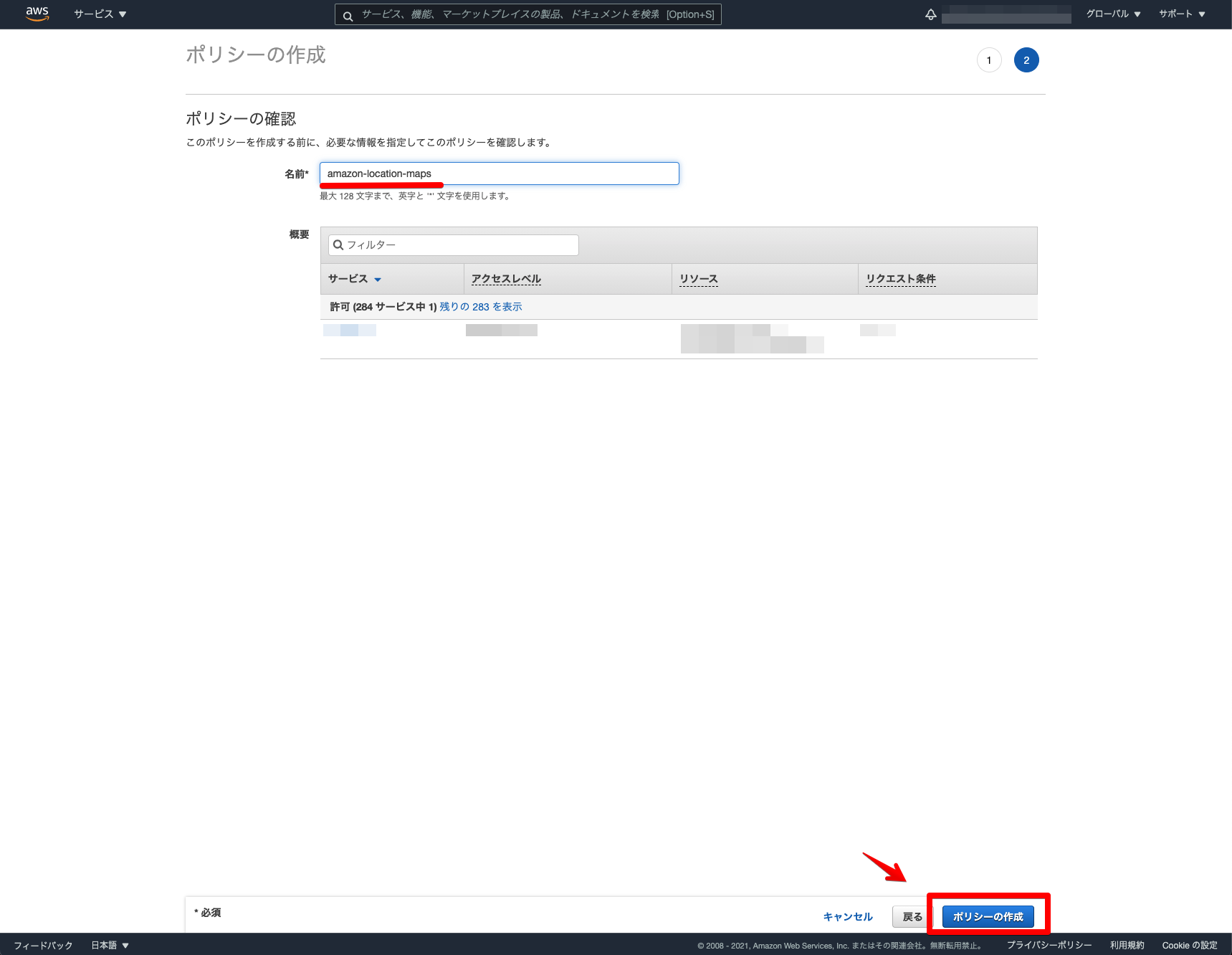Open アクセスレベル column header
This screenshot has width=1232, height=955.
[506, 278]
